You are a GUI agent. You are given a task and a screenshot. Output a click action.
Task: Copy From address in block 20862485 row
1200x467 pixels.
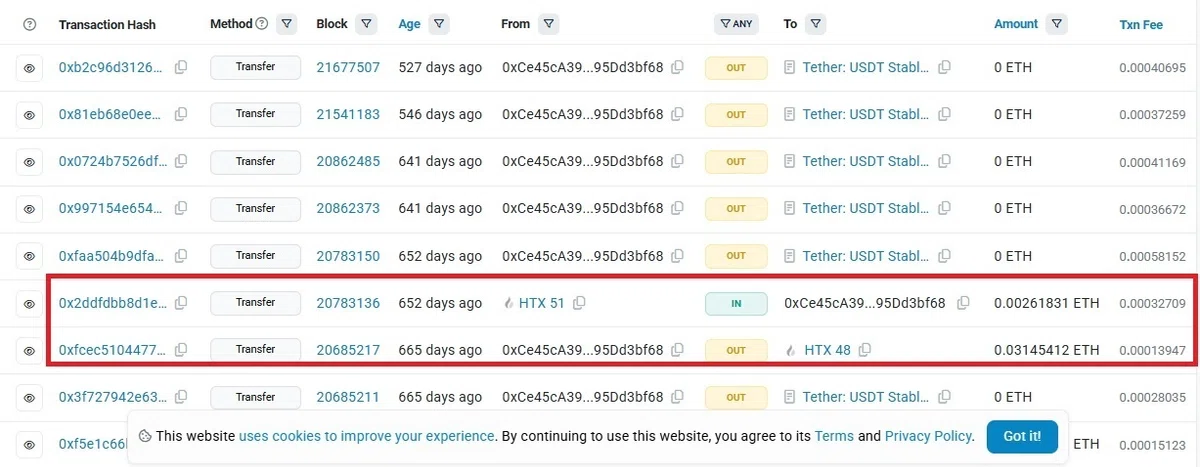[678, 161]
